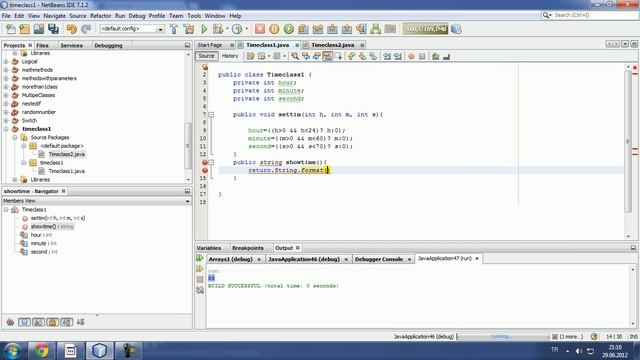640x360 pixels.
Task: Open the Refactor menu
Action: tap(100, 16)
